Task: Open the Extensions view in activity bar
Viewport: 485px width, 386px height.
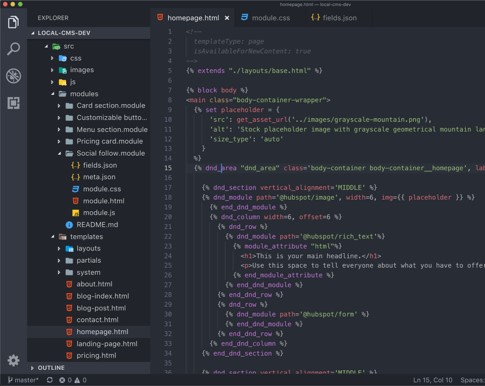Action: click(x=13, y=103)
